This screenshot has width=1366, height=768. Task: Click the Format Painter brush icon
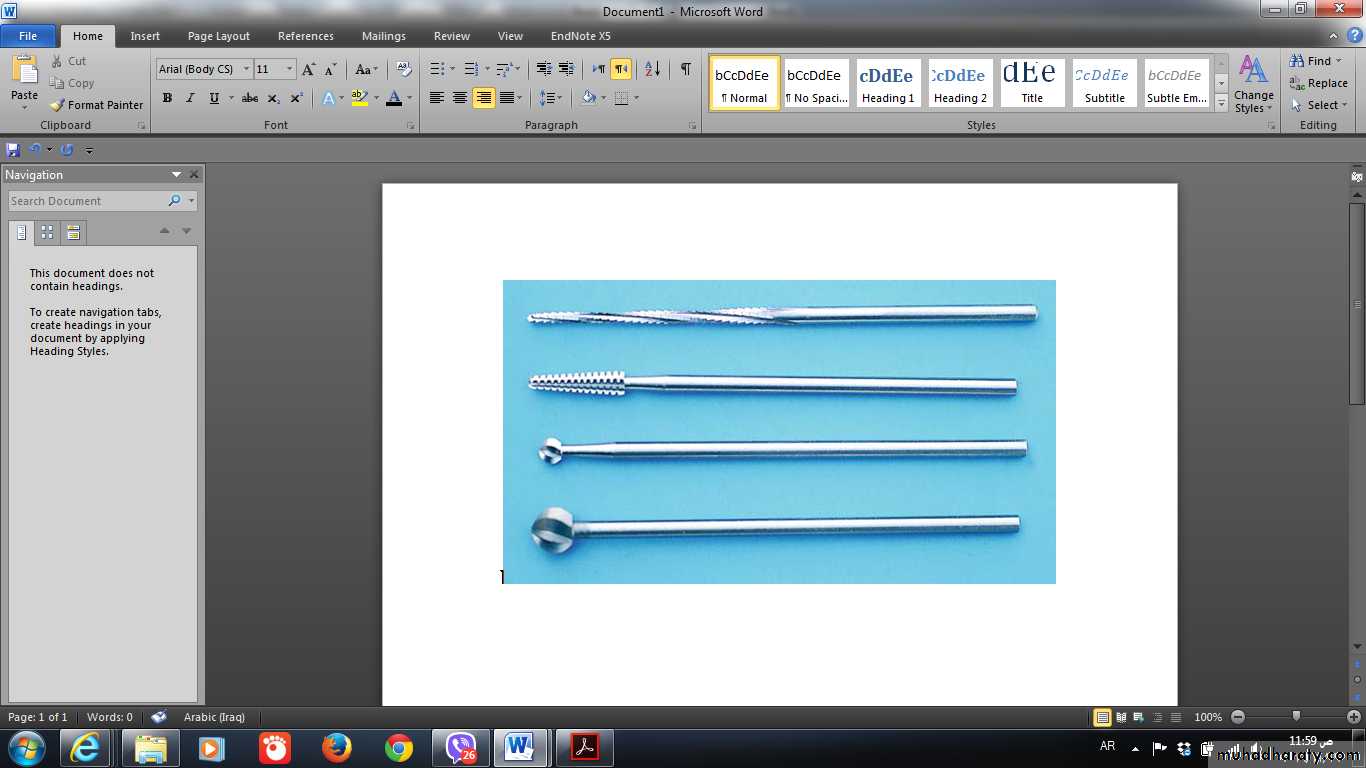(58, 105)
